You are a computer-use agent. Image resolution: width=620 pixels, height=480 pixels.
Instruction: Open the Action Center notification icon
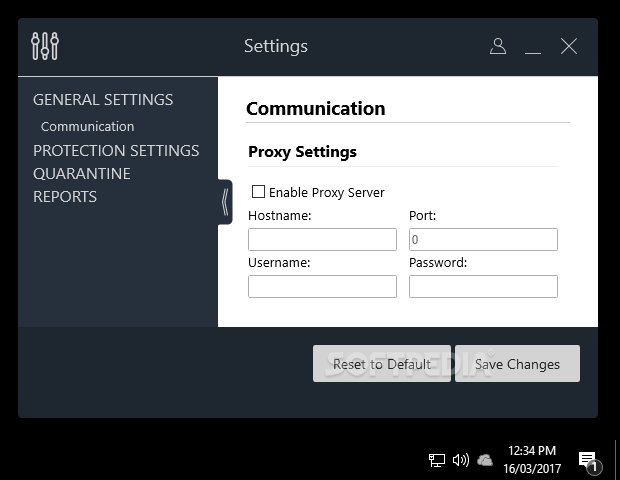589,461
